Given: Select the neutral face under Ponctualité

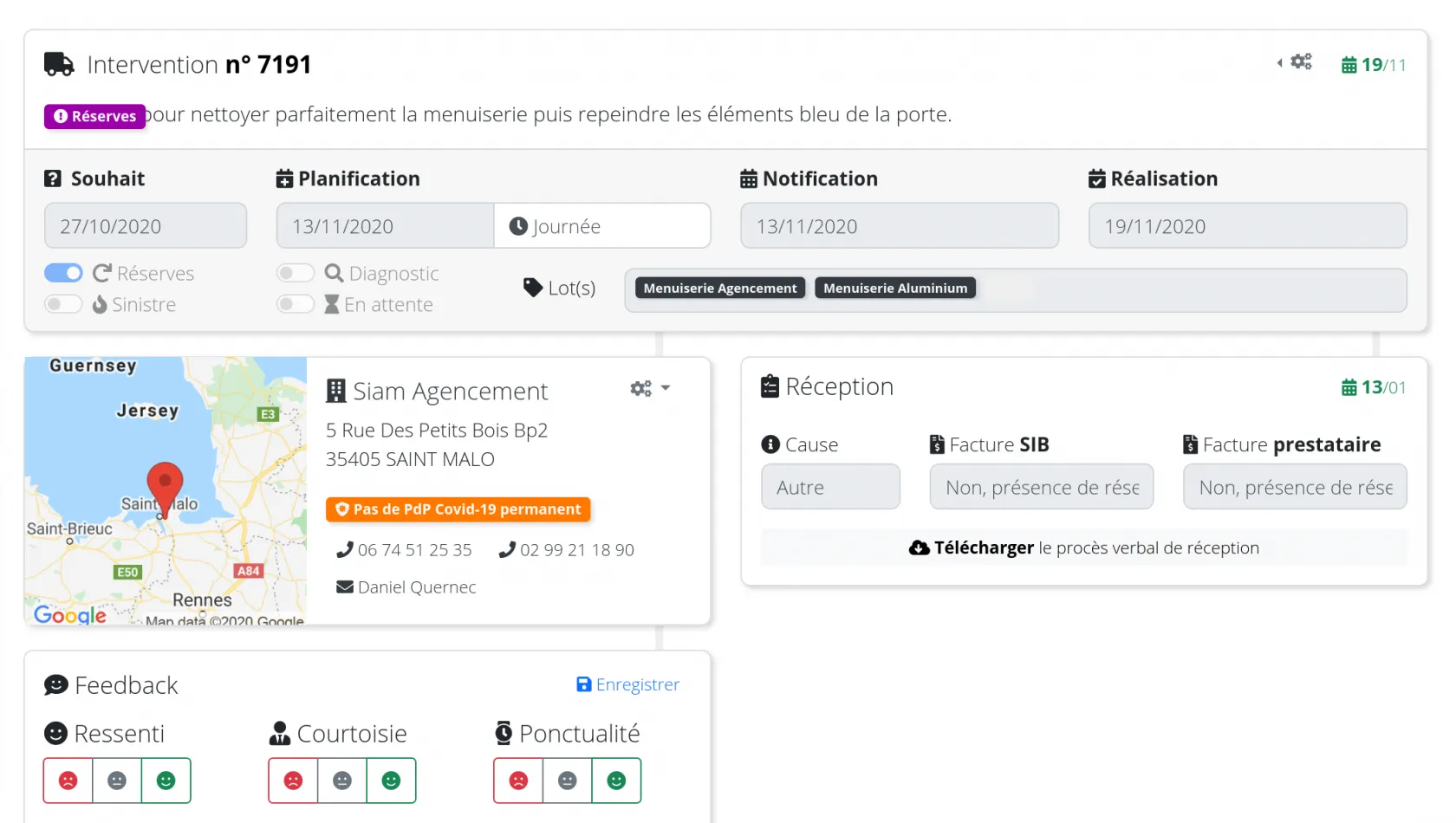Looking at the screenshot, I should click(567, 781).
